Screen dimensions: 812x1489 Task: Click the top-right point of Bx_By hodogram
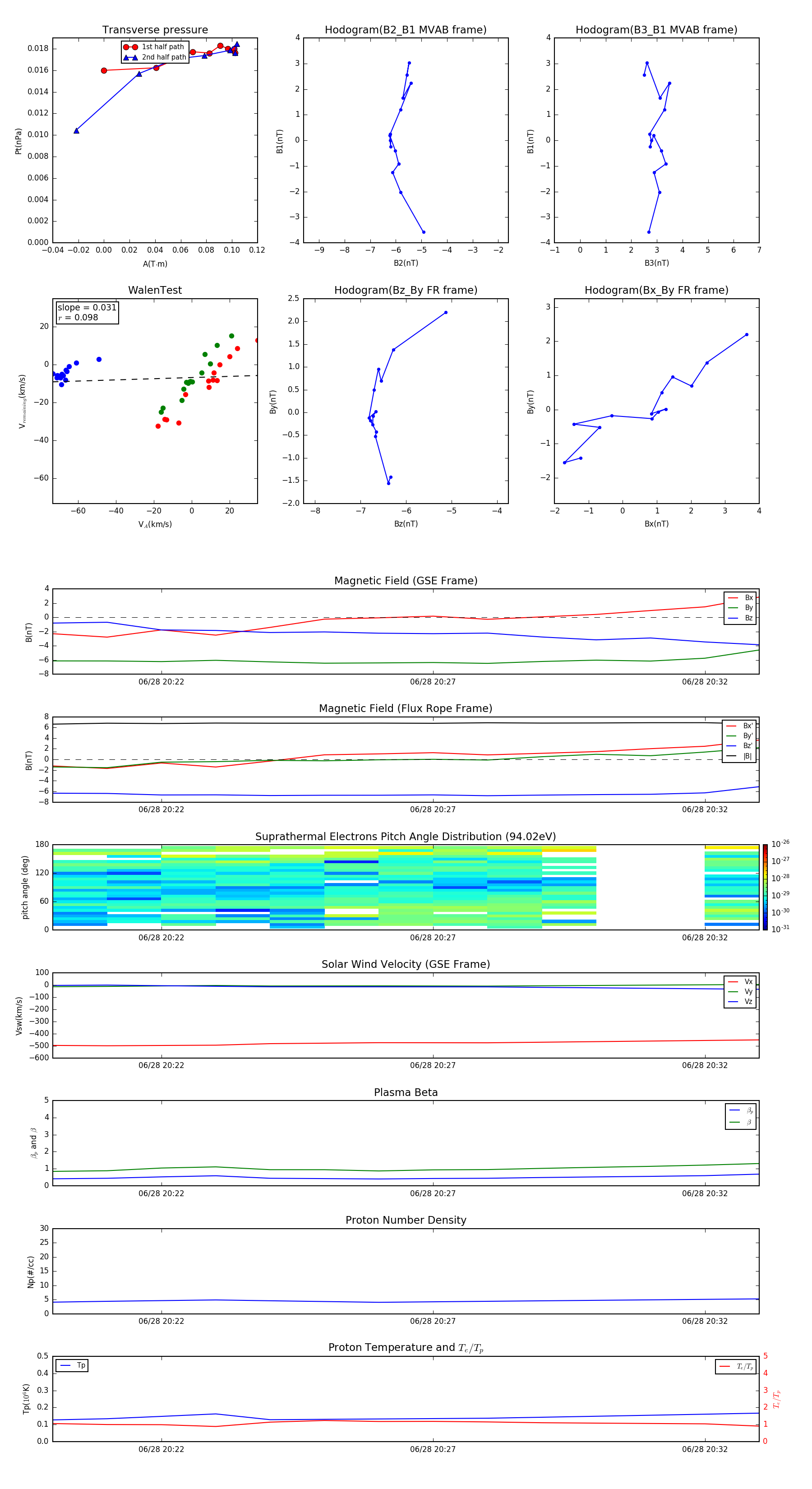(x=747, y=335)
